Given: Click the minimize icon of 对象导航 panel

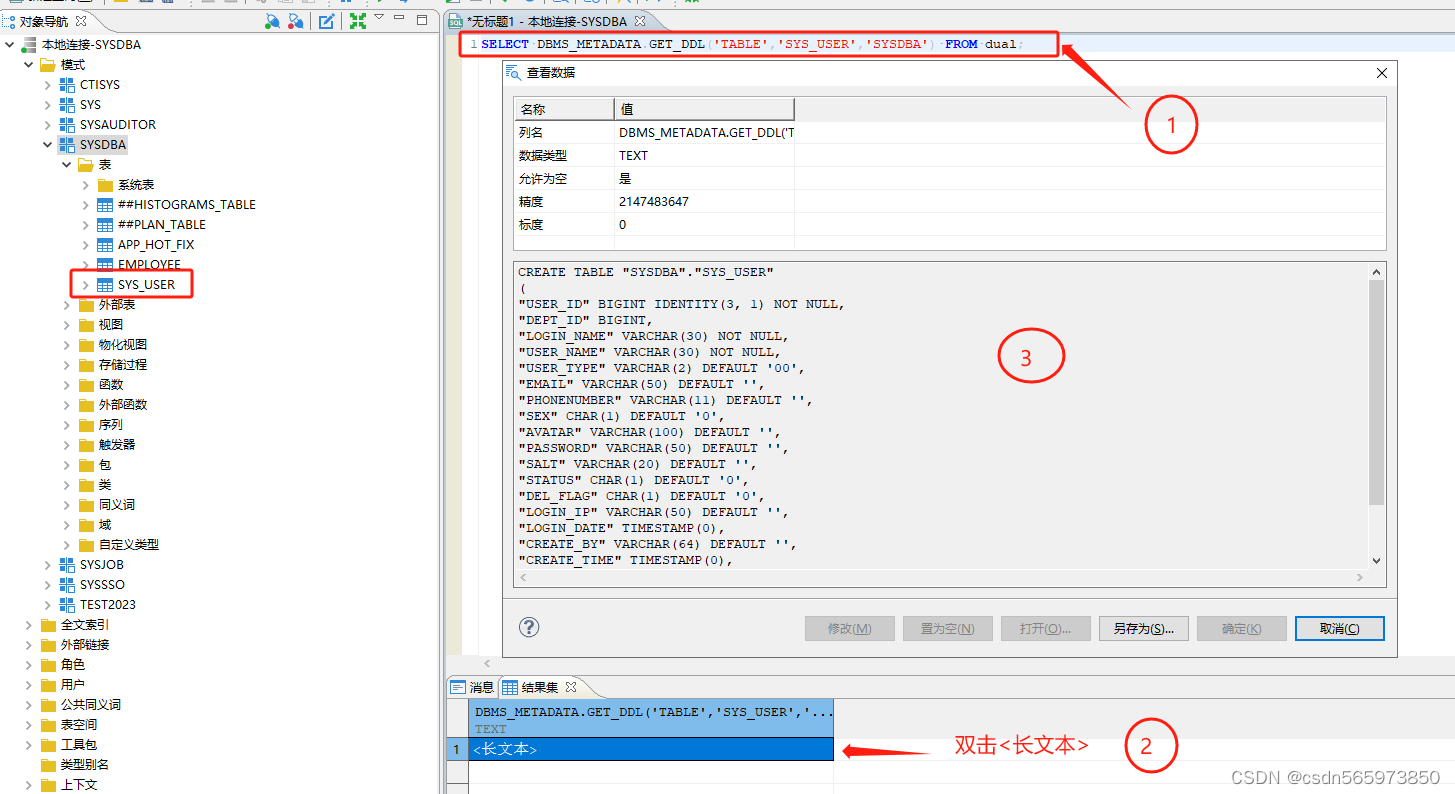Looking at the screenshot, I should [399, 18].
